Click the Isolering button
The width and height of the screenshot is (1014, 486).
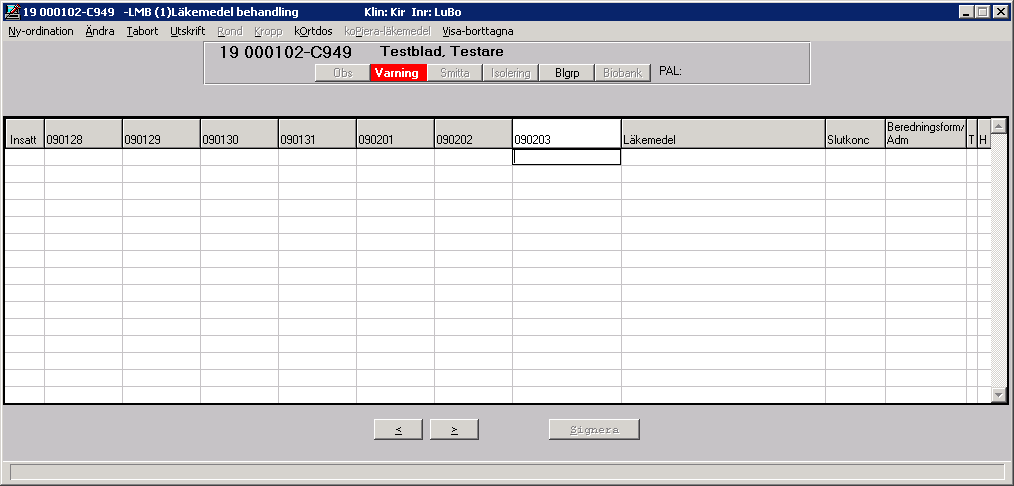510,73
